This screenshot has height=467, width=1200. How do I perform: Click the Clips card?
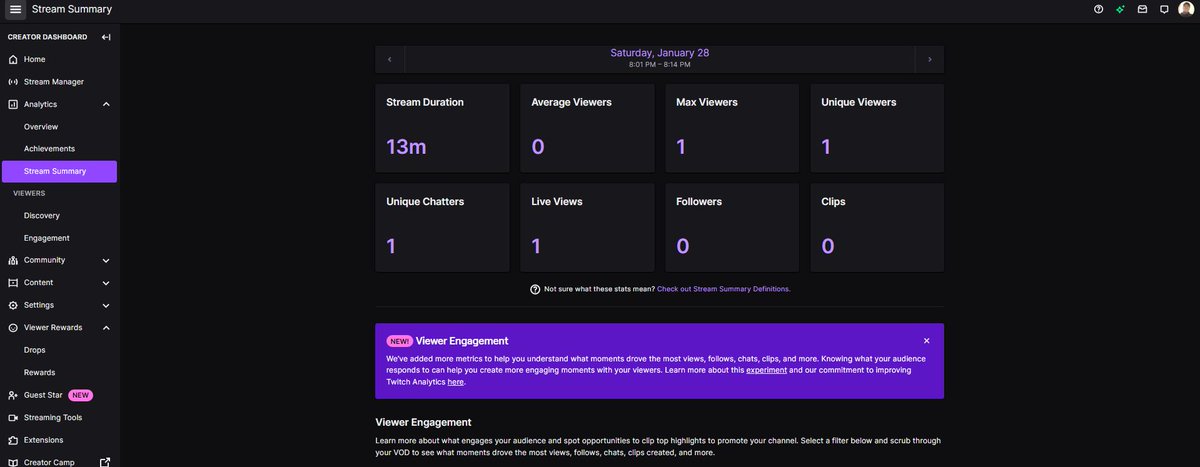click(x=877, y=227)
